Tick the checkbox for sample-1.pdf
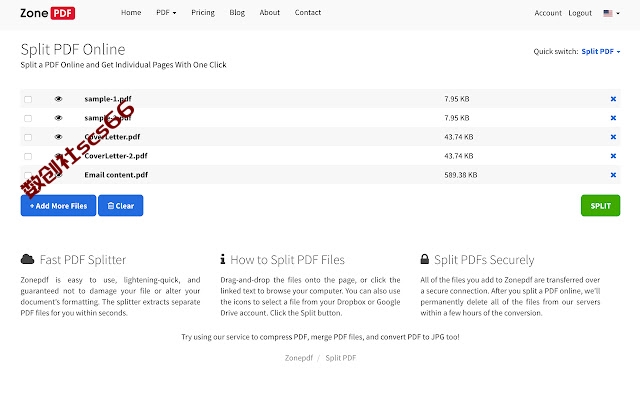Screen dimensions: 640x400 (28, 99)
